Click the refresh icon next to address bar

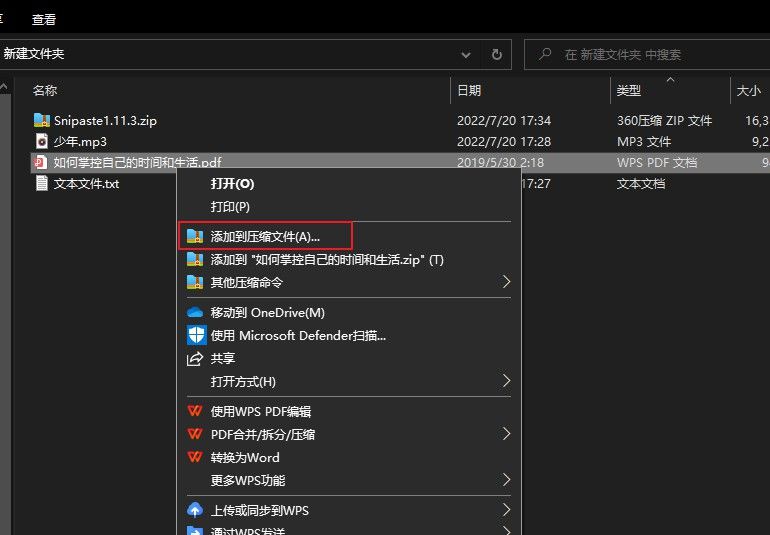coord(497,54)
